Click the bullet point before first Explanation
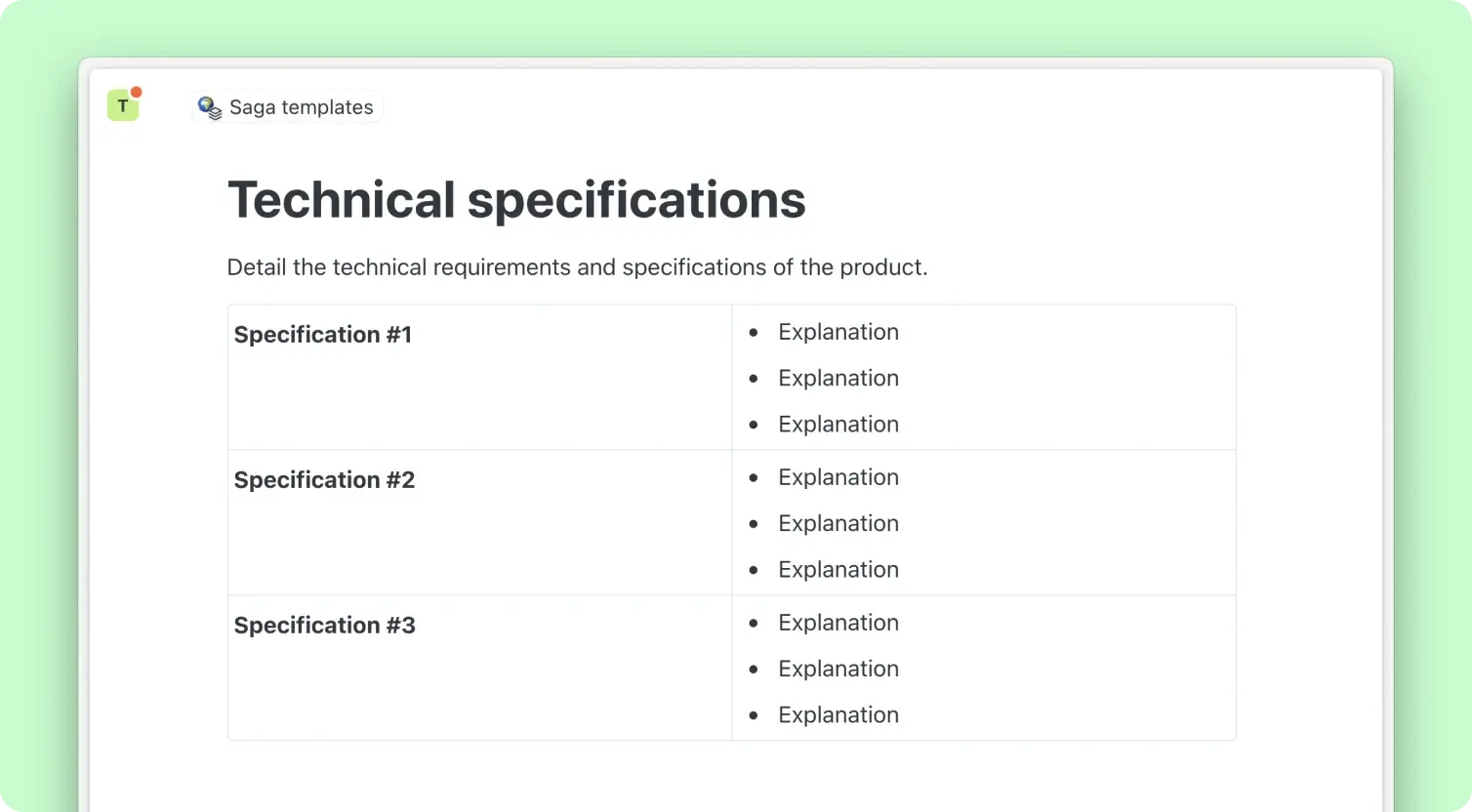This screenshot has height=812, width=1472. [753, 333]
